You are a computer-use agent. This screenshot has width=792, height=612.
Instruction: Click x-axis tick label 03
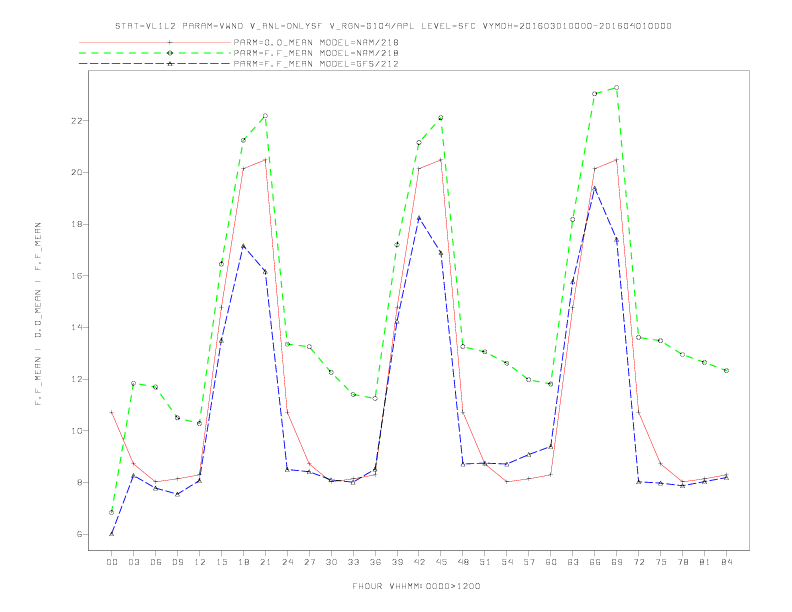tap(133, 562)
